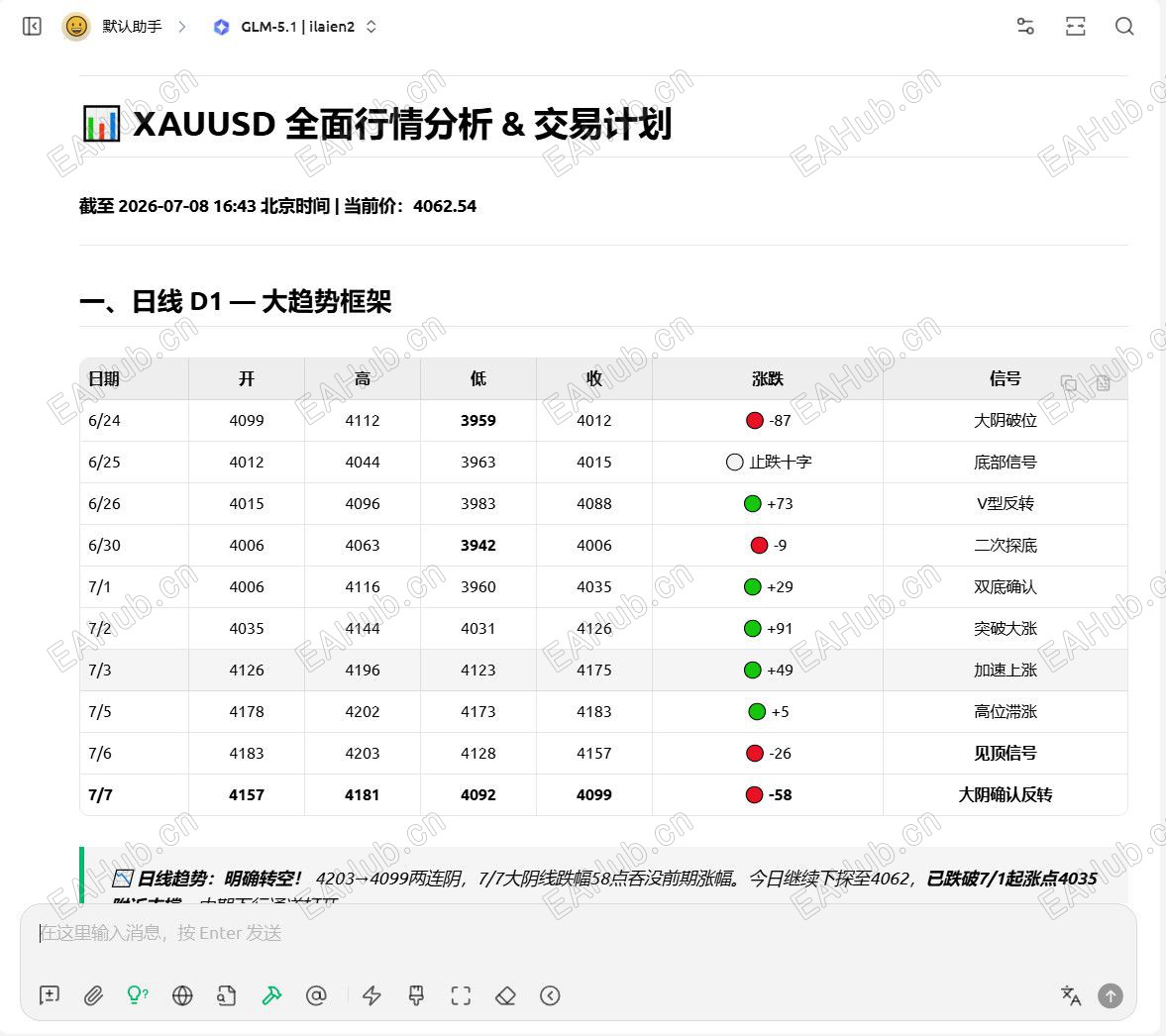Toggle narrow mode icon in header
The width and height of the screenshot is (1166, 1036).
pos(1075,27)
